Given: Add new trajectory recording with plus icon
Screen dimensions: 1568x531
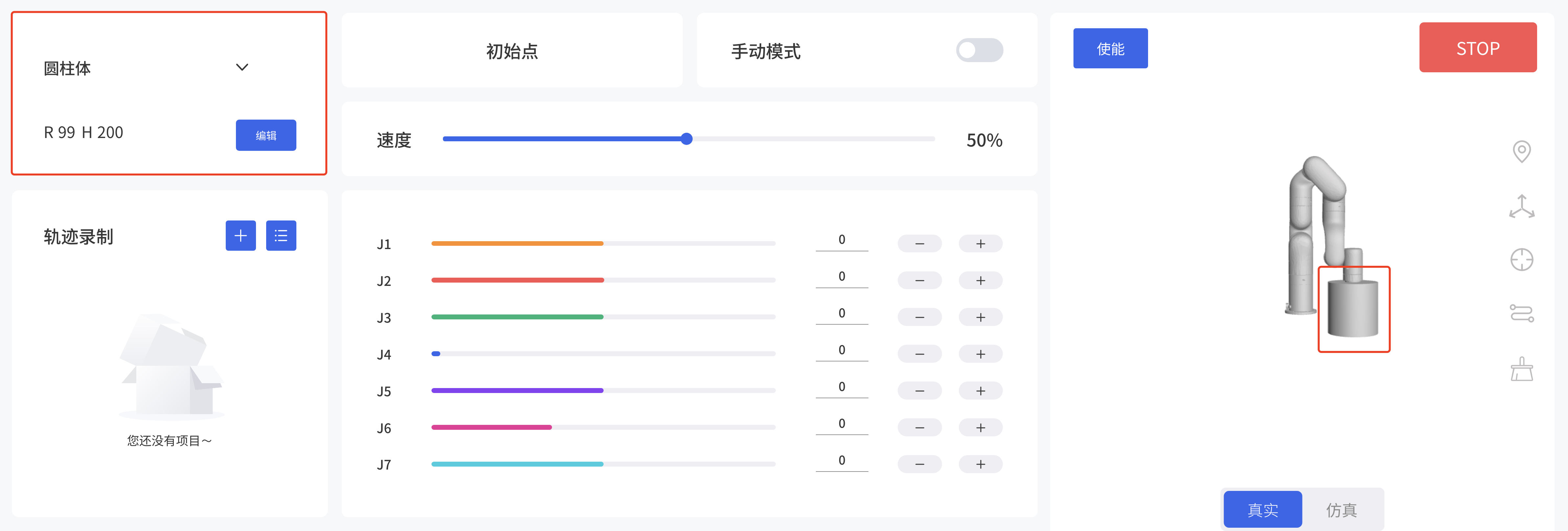Looking at the screenshot, I should click(x=241, y=236).
